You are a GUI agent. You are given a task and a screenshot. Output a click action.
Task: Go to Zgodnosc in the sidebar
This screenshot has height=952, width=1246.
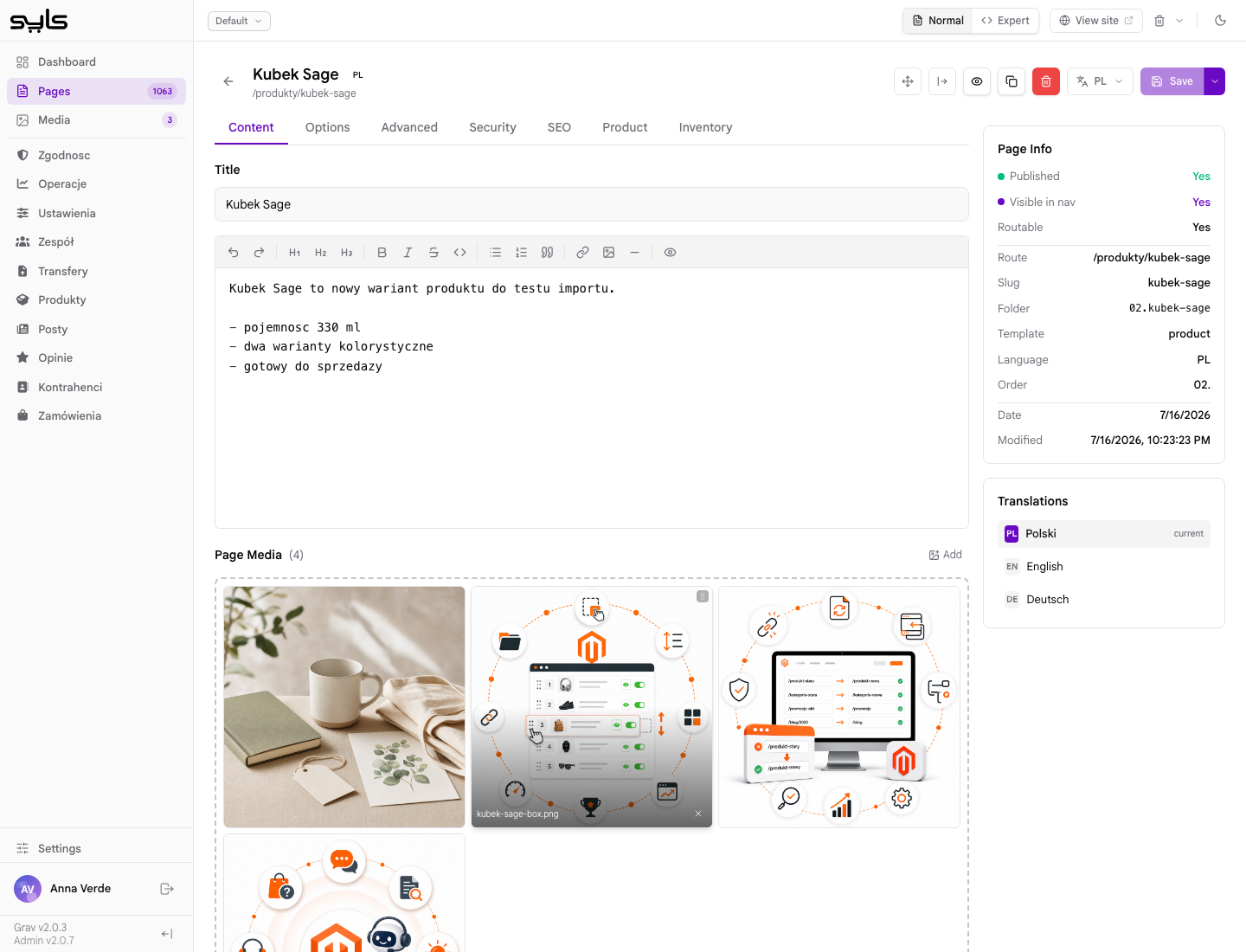tap(96, 156)
